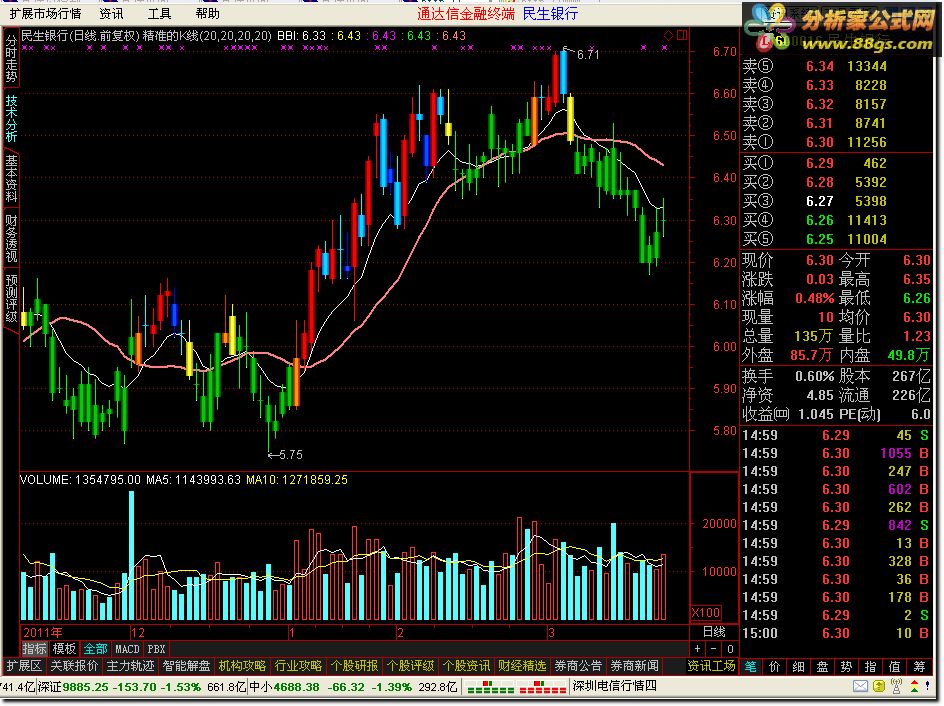Open the 机构攻略 tab
944x706 pixels.
pos(242,666)
